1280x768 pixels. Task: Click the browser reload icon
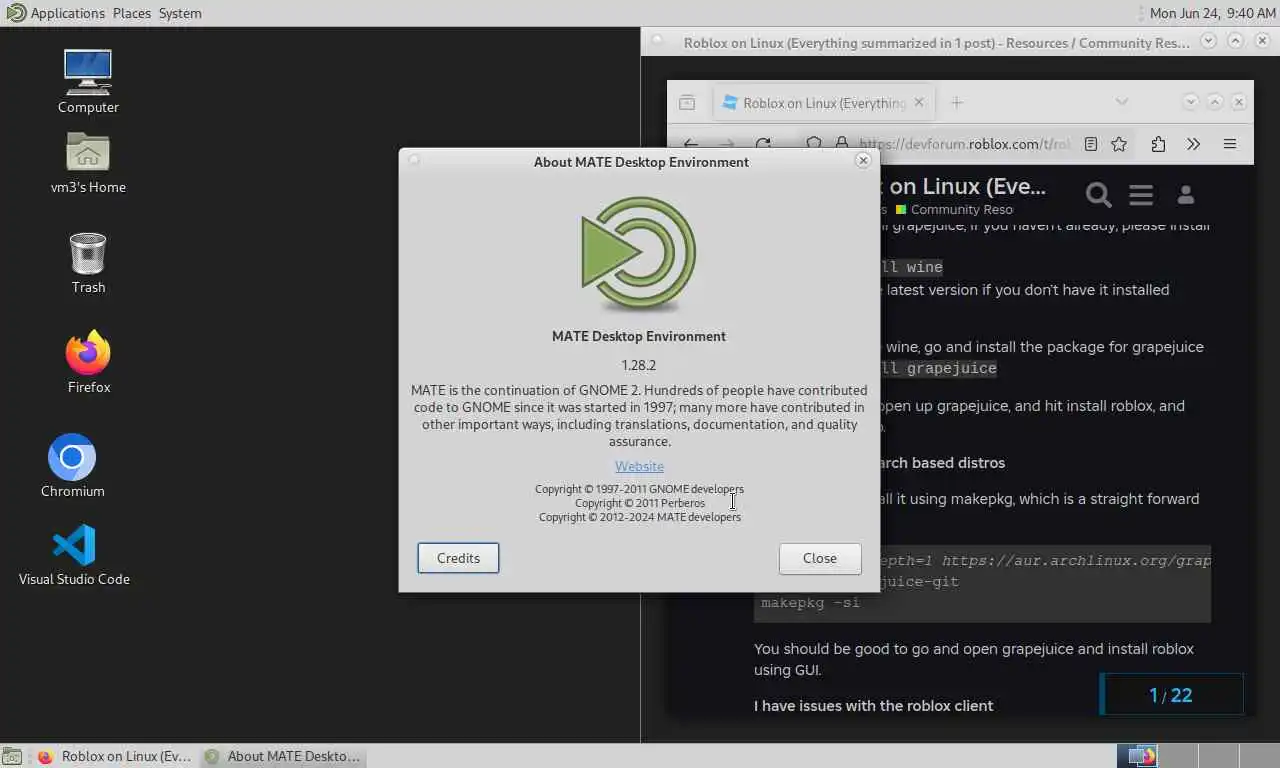[x=763, y=144]
